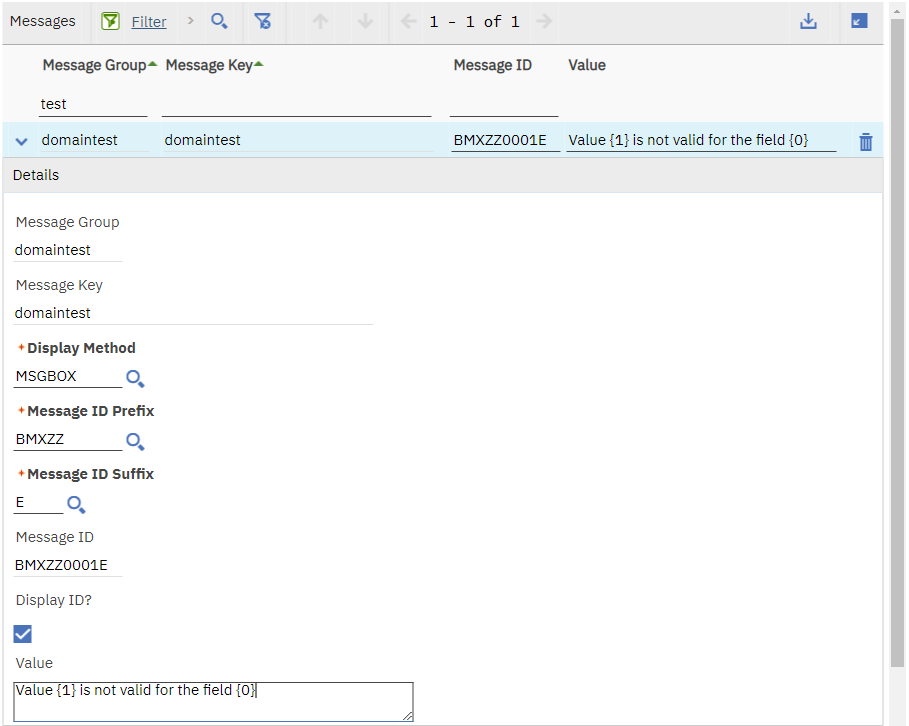
Task: Click the next row down arrow
Action: pos(365,21)
